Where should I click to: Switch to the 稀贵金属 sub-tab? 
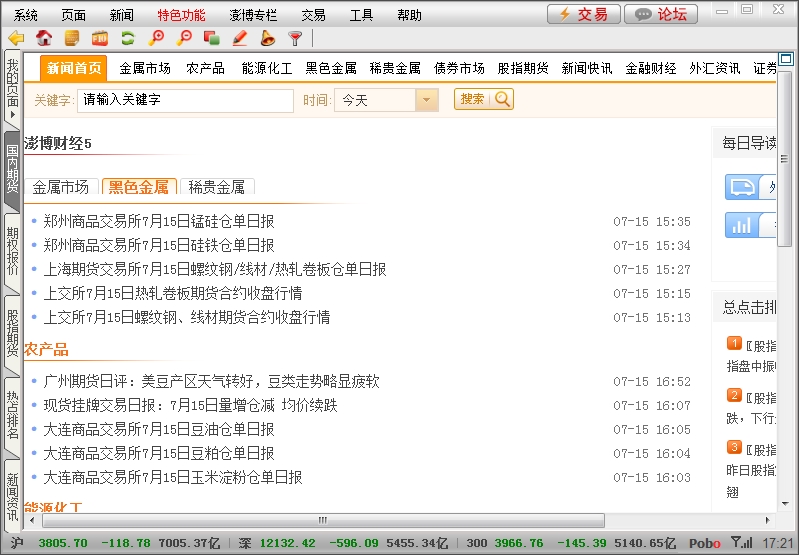[217, 187]
